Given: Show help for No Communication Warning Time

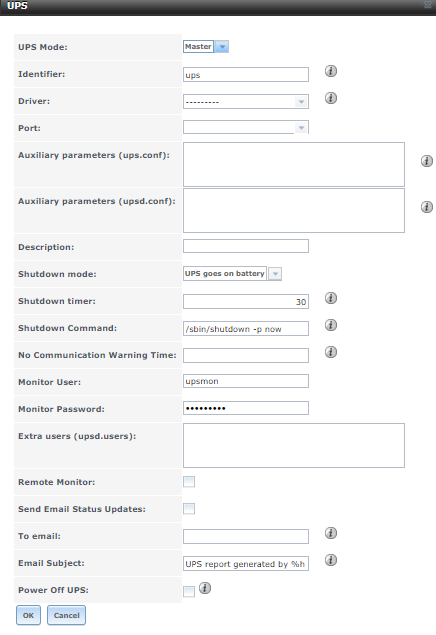Looking at the screenshot, I should tap(331, 352).
